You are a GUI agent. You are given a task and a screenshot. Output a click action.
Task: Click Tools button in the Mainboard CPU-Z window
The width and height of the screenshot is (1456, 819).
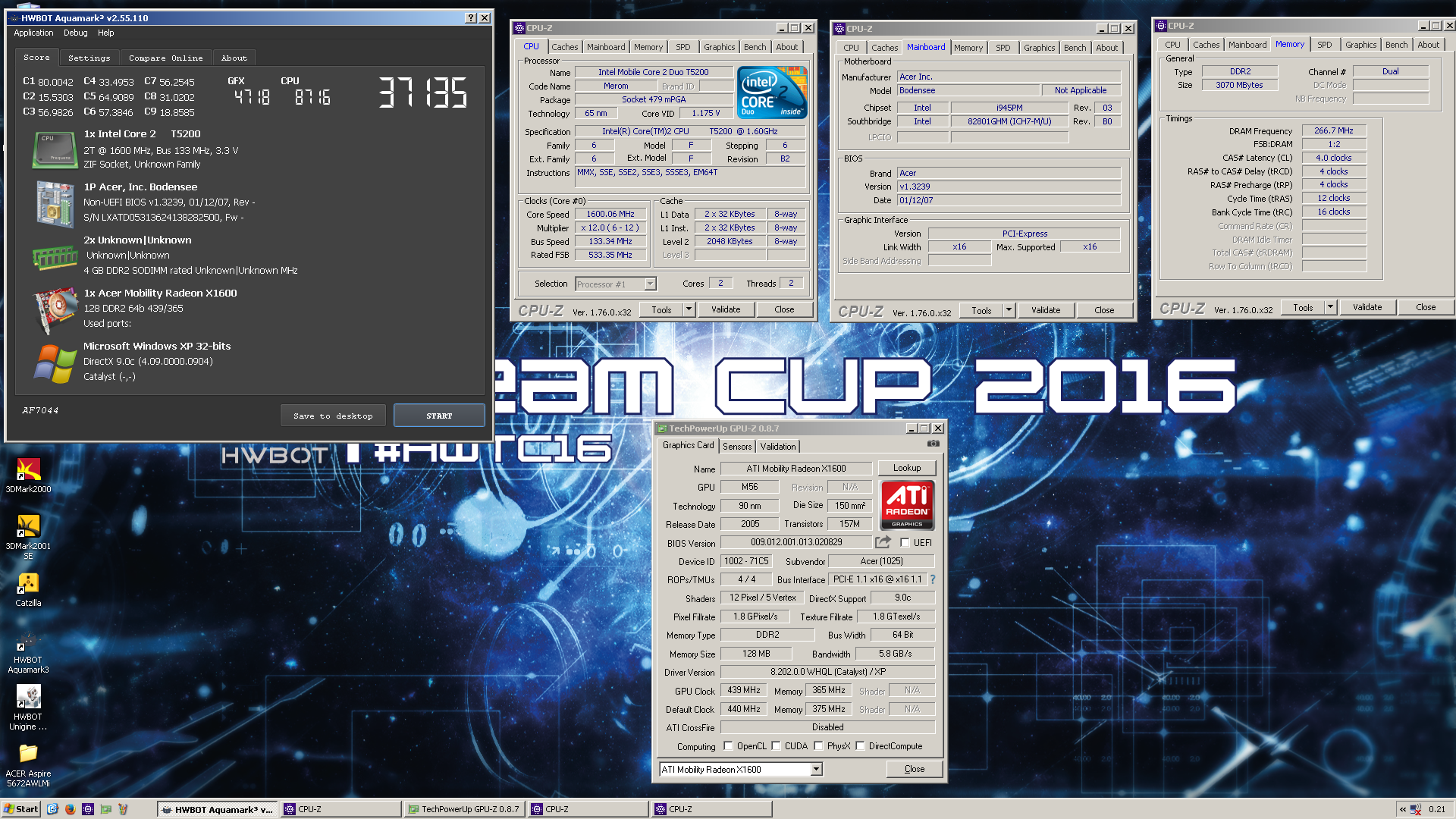pyautogui.click(x=981, y=310)
